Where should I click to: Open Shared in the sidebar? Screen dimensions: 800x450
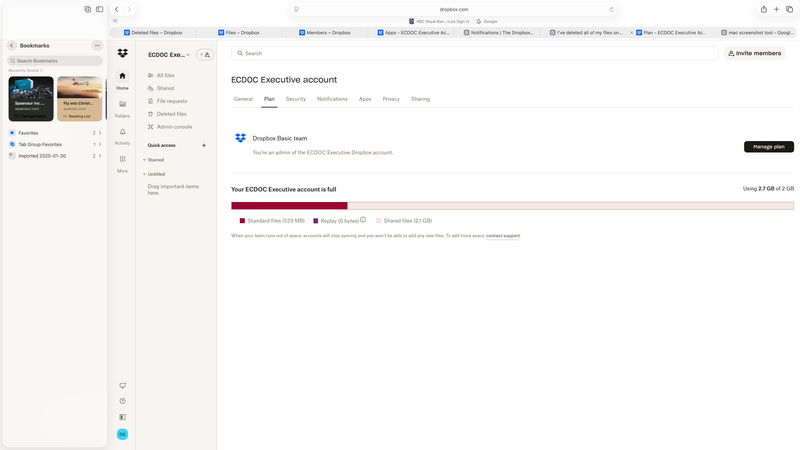coord(165,88)
